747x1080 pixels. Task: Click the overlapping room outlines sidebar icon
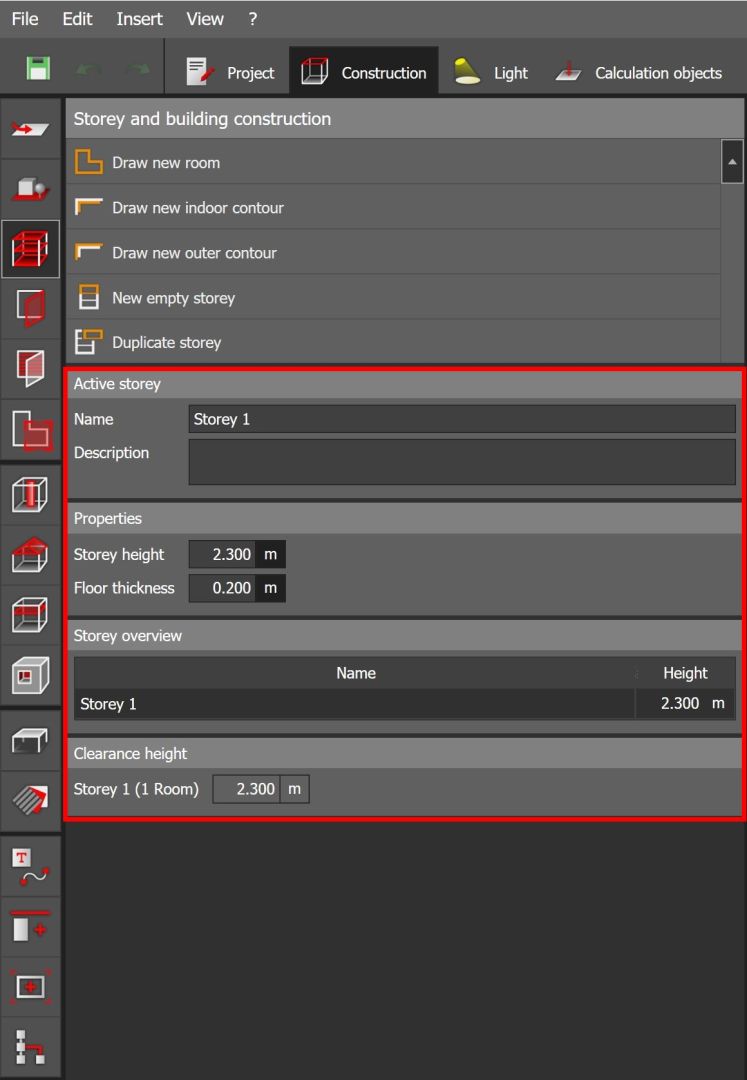click(x=30, y=430)
